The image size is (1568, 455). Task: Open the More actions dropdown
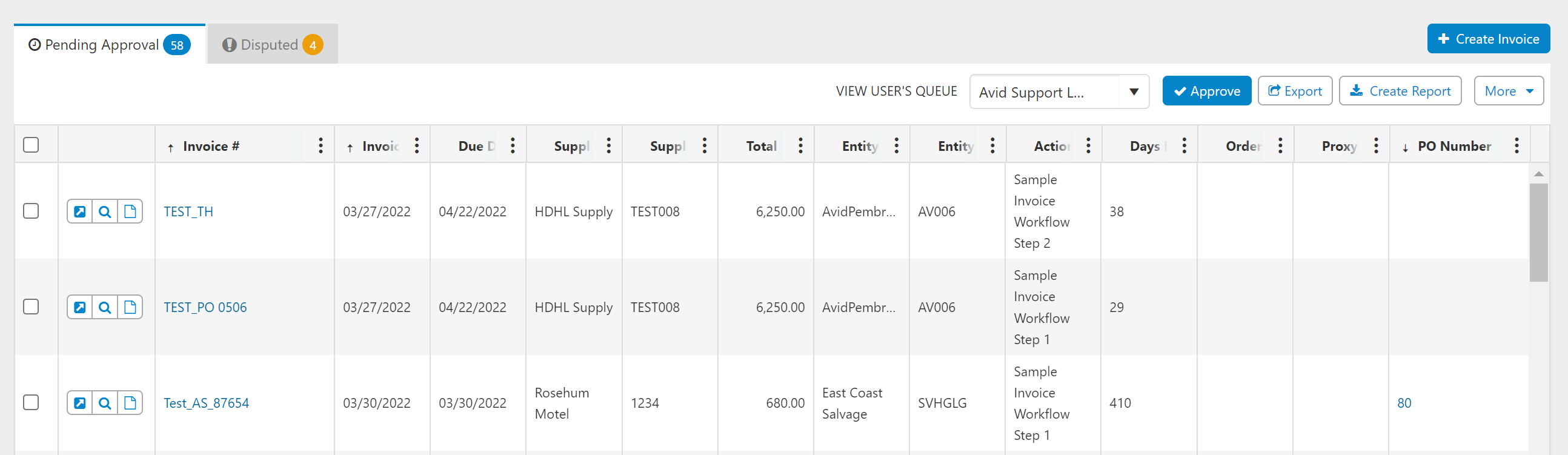click(1508, 91)
